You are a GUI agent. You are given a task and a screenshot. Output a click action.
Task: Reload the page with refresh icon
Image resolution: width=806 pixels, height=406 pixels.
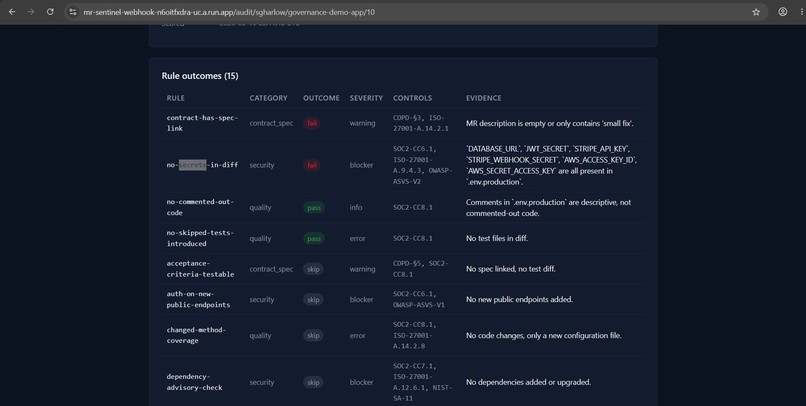point(50,12)
